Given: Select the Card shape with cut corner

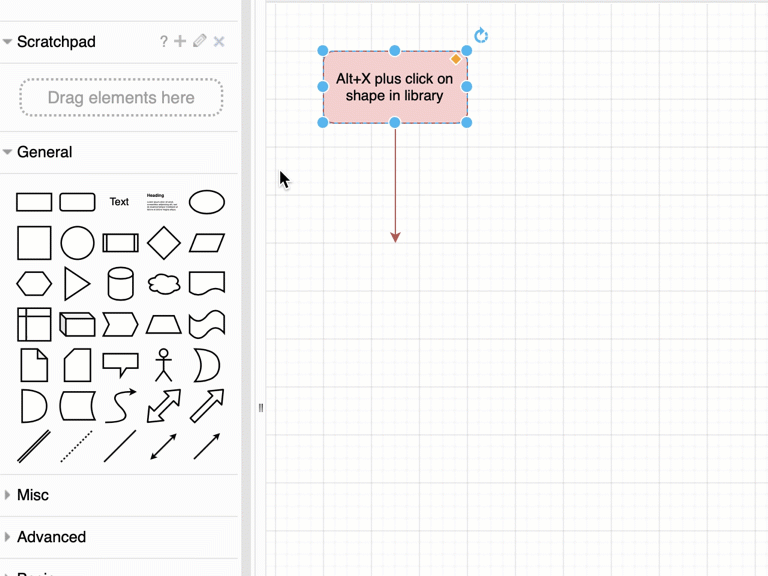Looking at the screenshot, I should tap(77, 365).
